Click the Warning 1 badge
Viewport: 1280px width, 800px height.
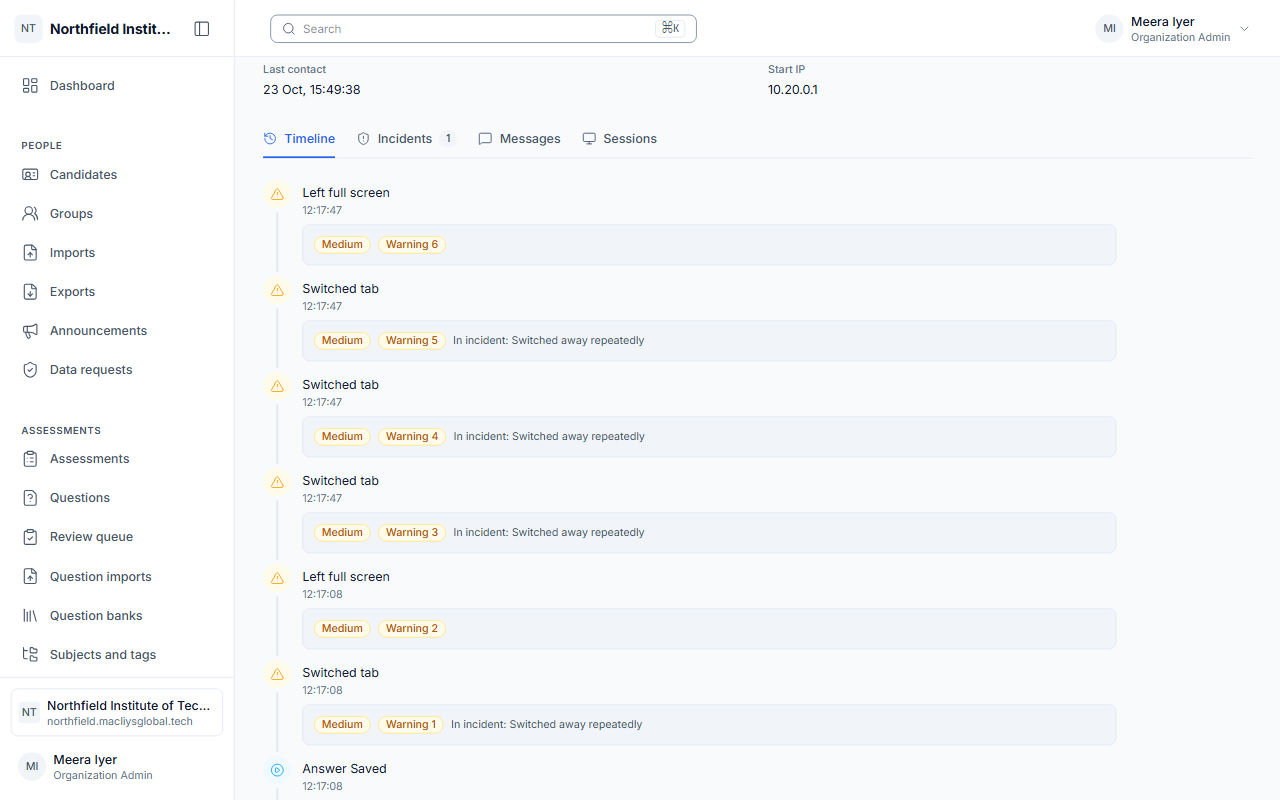(411, 725)
